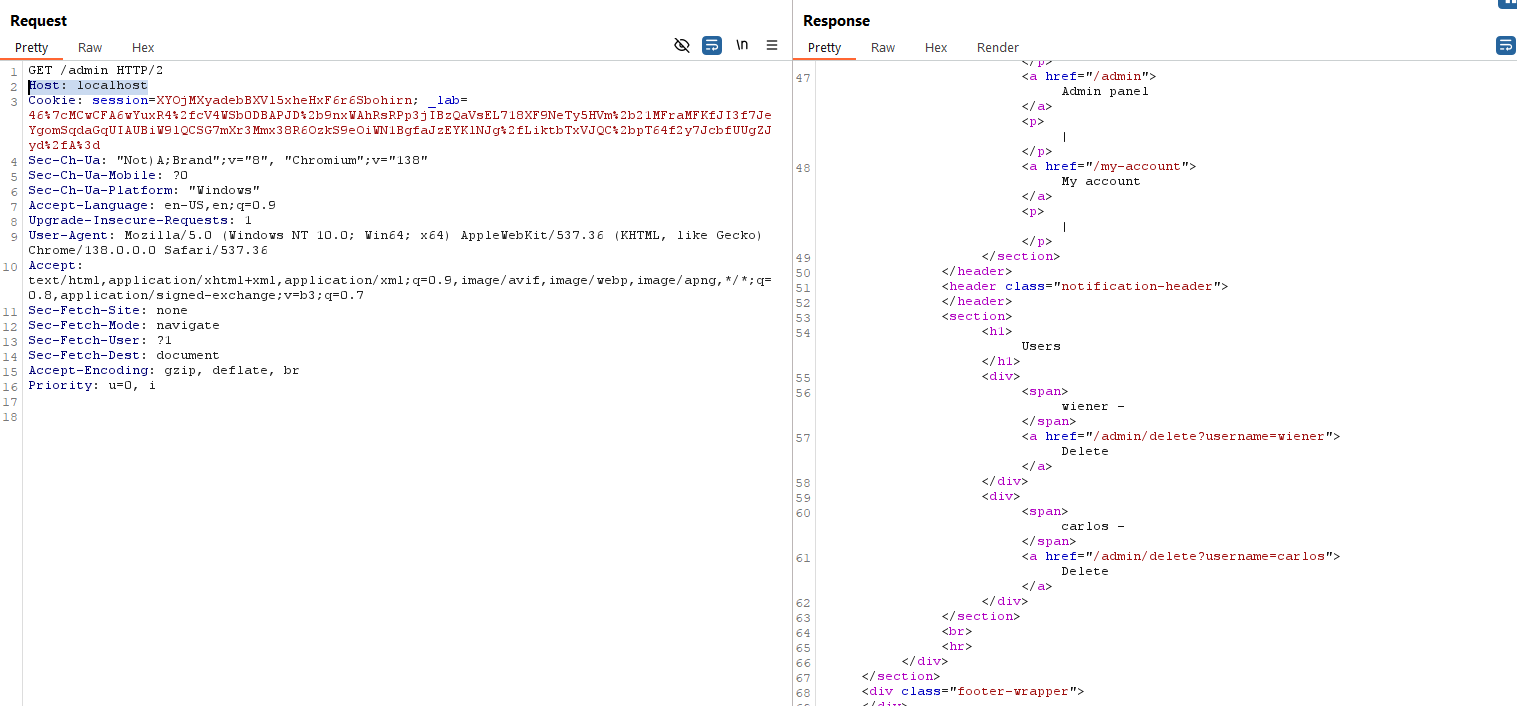This screenshot has width=1517, height=706.
Task: Switch the Request view to Hex tab
Action: click(143, 47)
